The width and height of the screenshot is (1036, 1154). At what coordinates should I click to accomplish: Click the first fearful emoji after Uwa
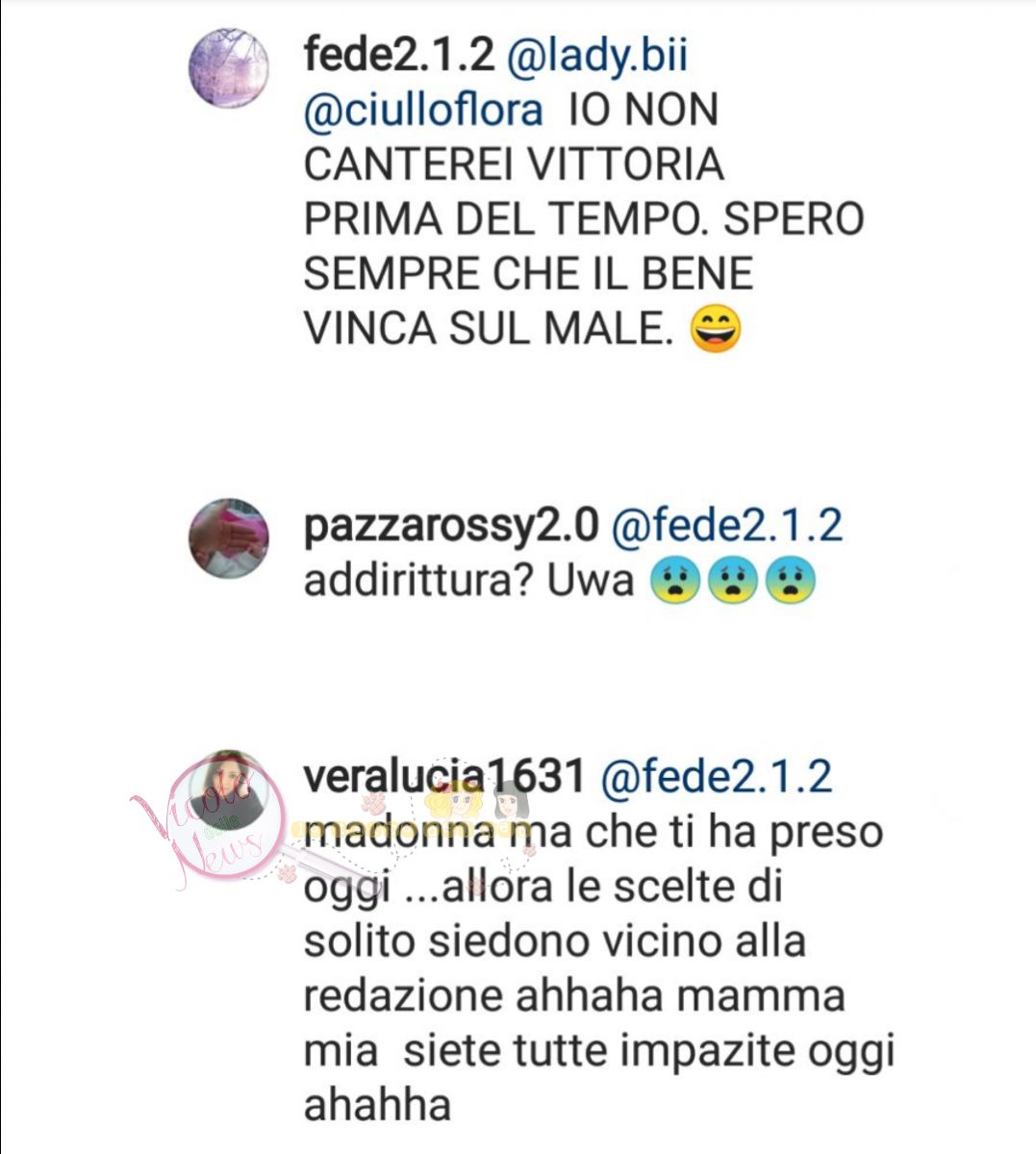click(675, 580)
